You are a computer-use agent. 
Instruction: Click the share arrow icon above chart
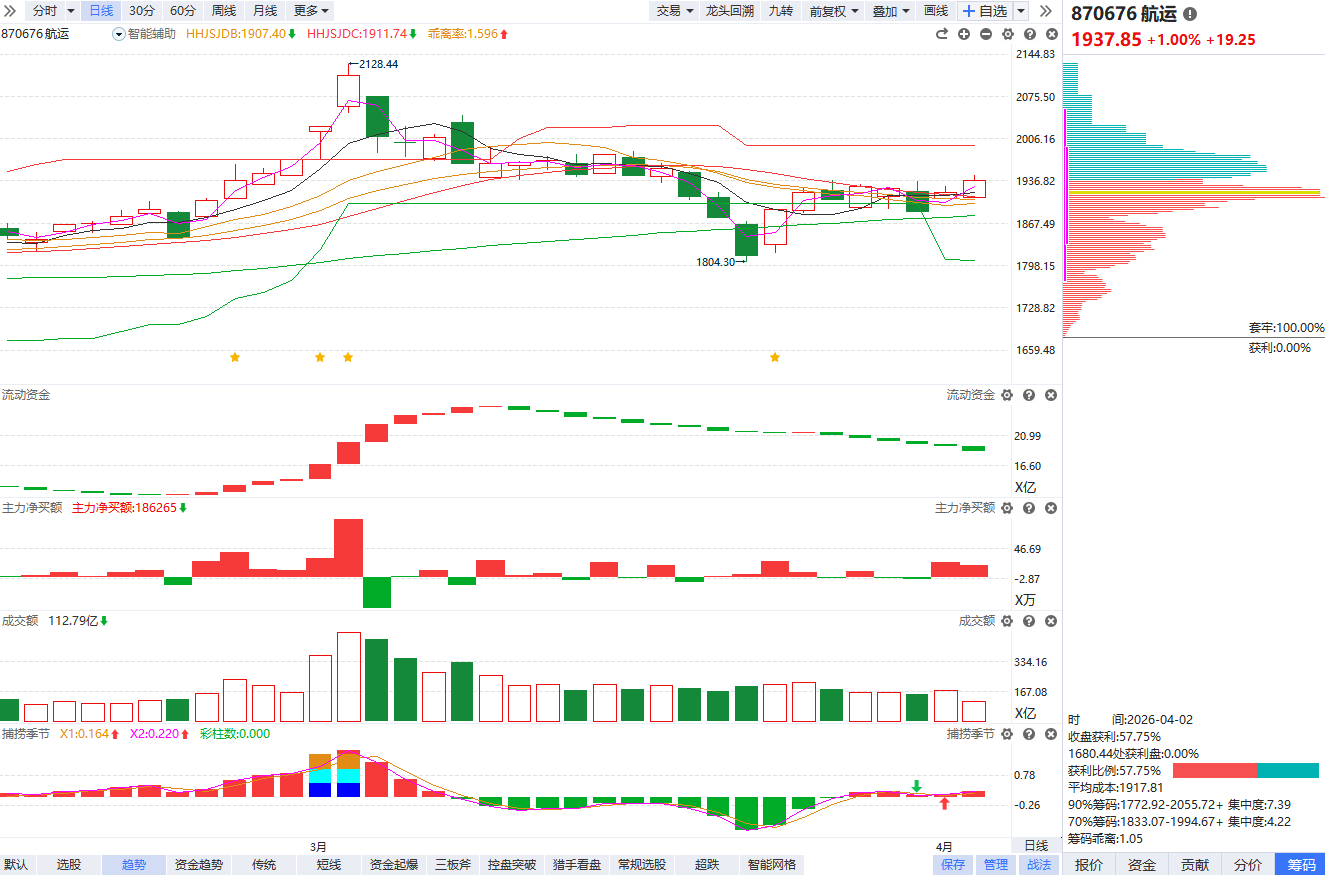click(941, 34)
